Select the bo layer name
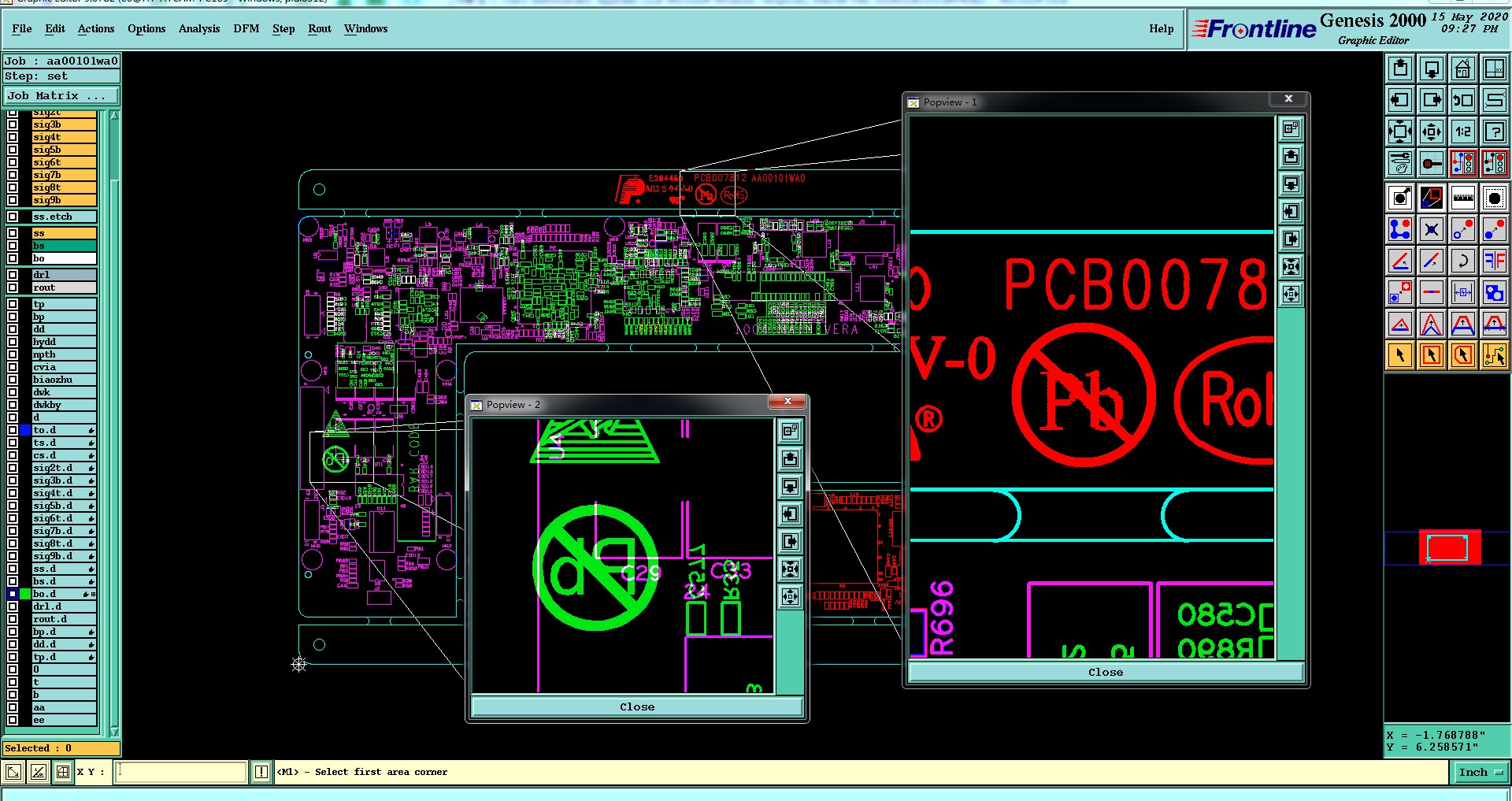 64,258
